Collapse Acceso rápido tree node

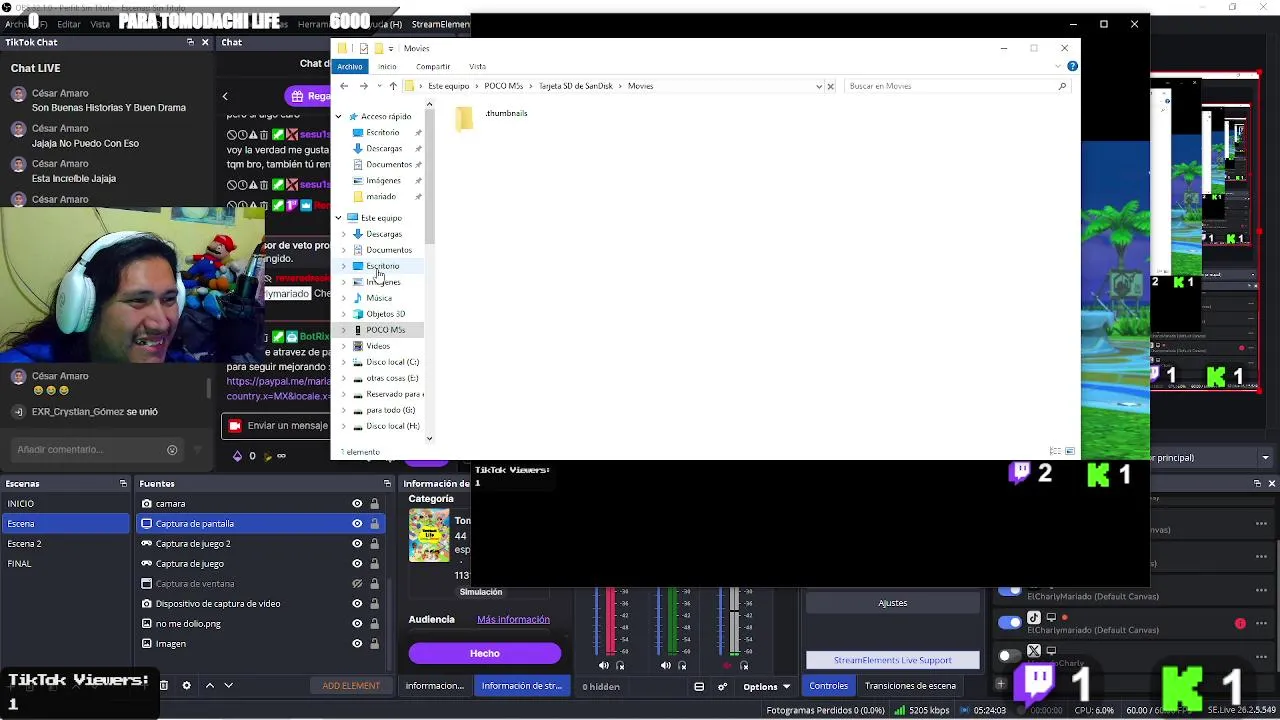point(339,117)
